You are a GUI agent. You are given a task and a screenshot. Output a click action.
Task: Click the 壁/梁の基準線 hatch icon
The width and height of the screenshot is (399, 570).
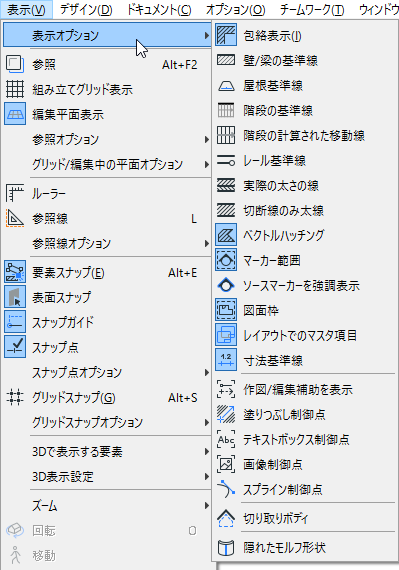tap(226, 60)
